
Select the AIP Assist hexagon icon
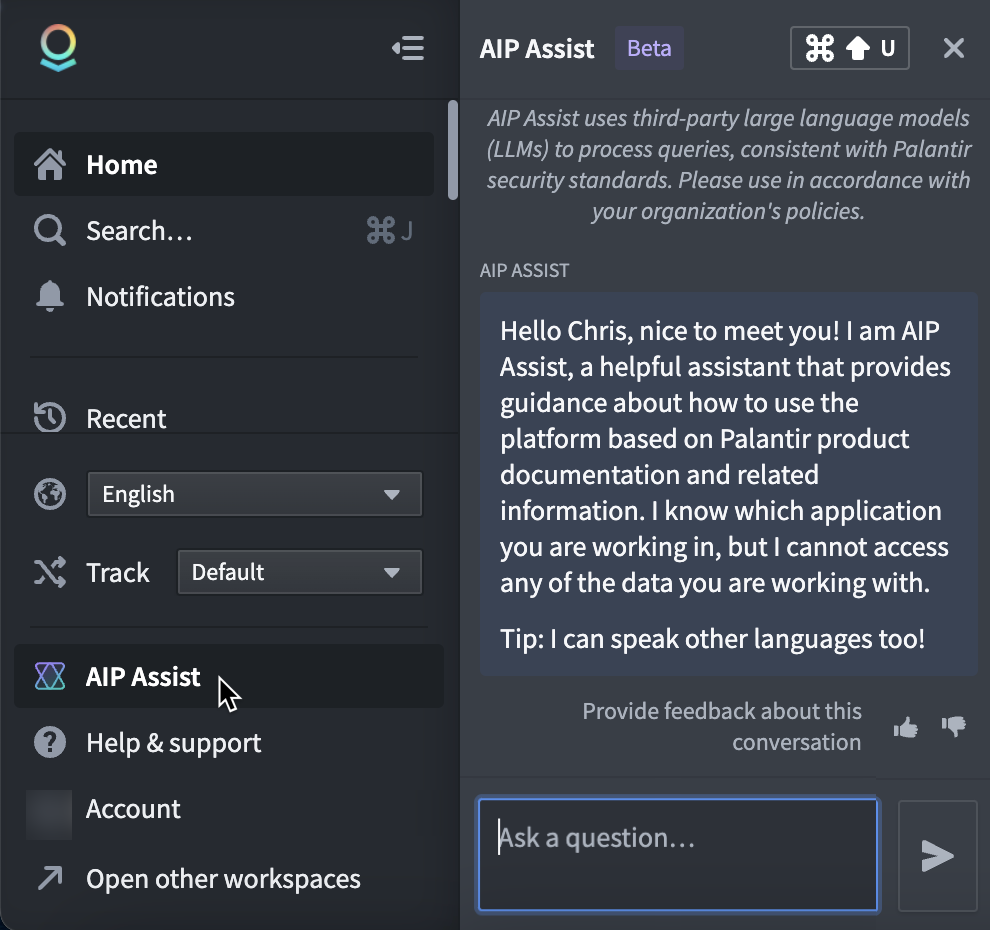click(50, 677)
